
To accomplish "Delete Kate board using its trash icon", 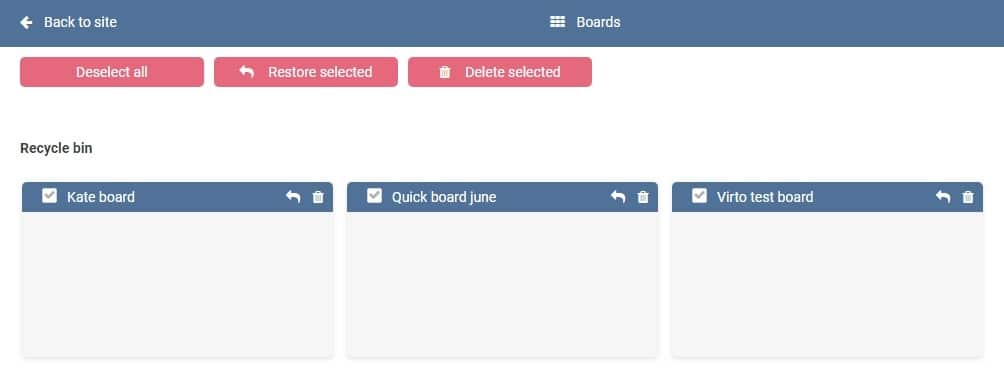I will click(318, 197).
